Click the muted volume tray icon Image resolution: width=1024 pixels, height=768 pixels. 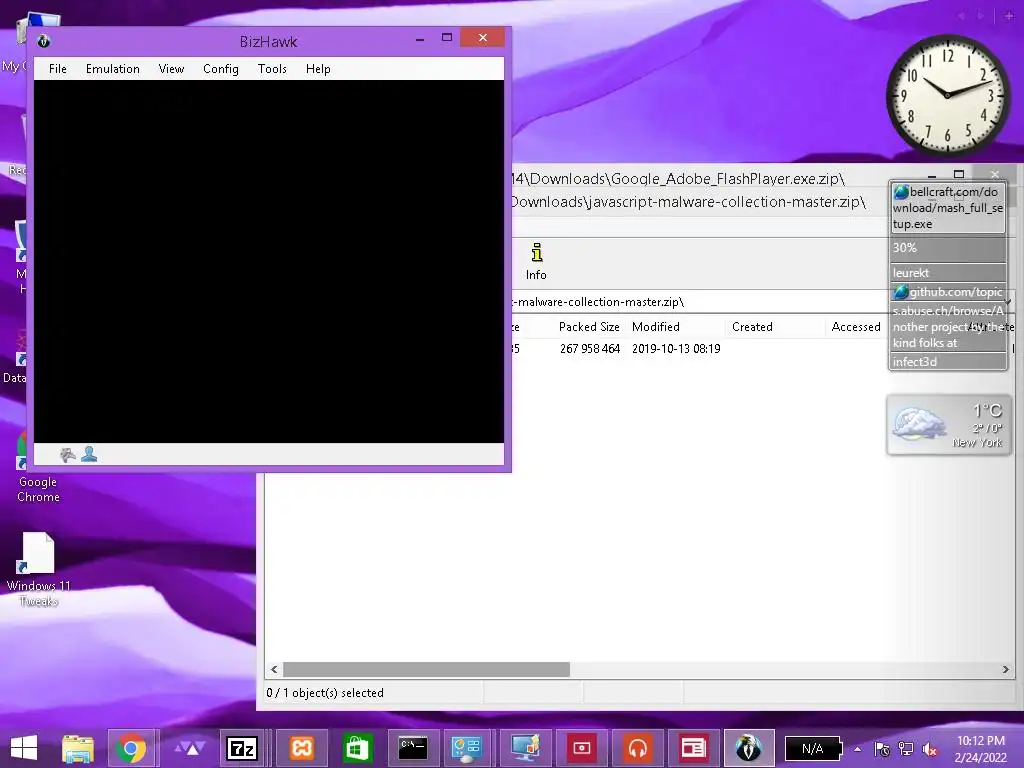[929, 749]
